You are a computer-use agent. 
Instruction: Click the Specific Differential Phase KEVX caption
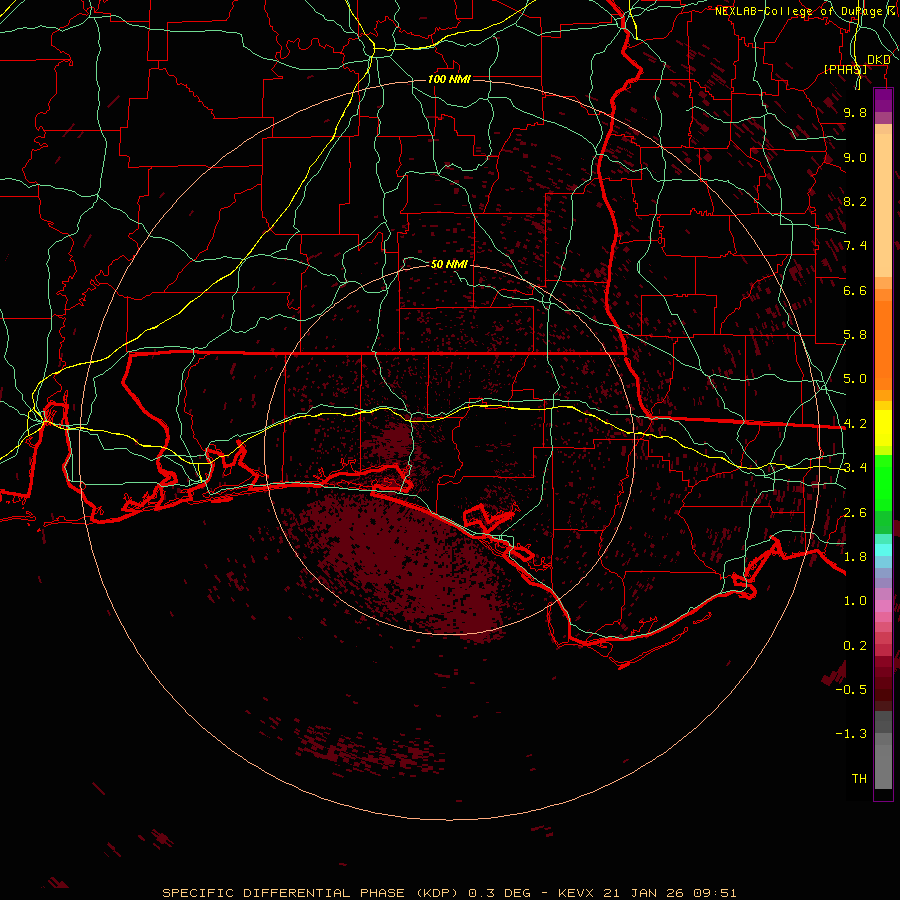click(449, 893)
